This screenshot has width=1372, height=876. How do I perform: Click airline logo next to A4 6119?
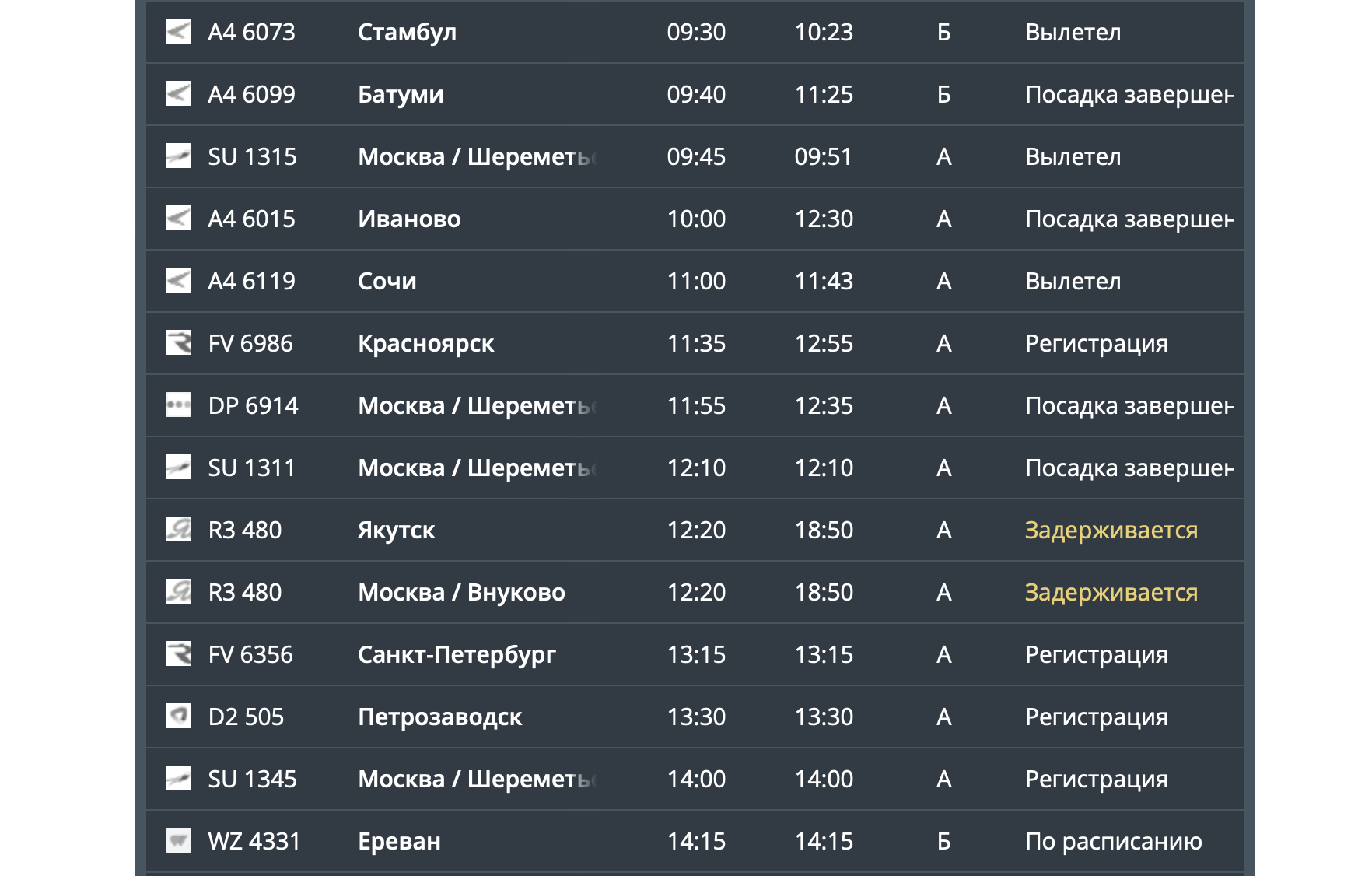tap(179, 281)
